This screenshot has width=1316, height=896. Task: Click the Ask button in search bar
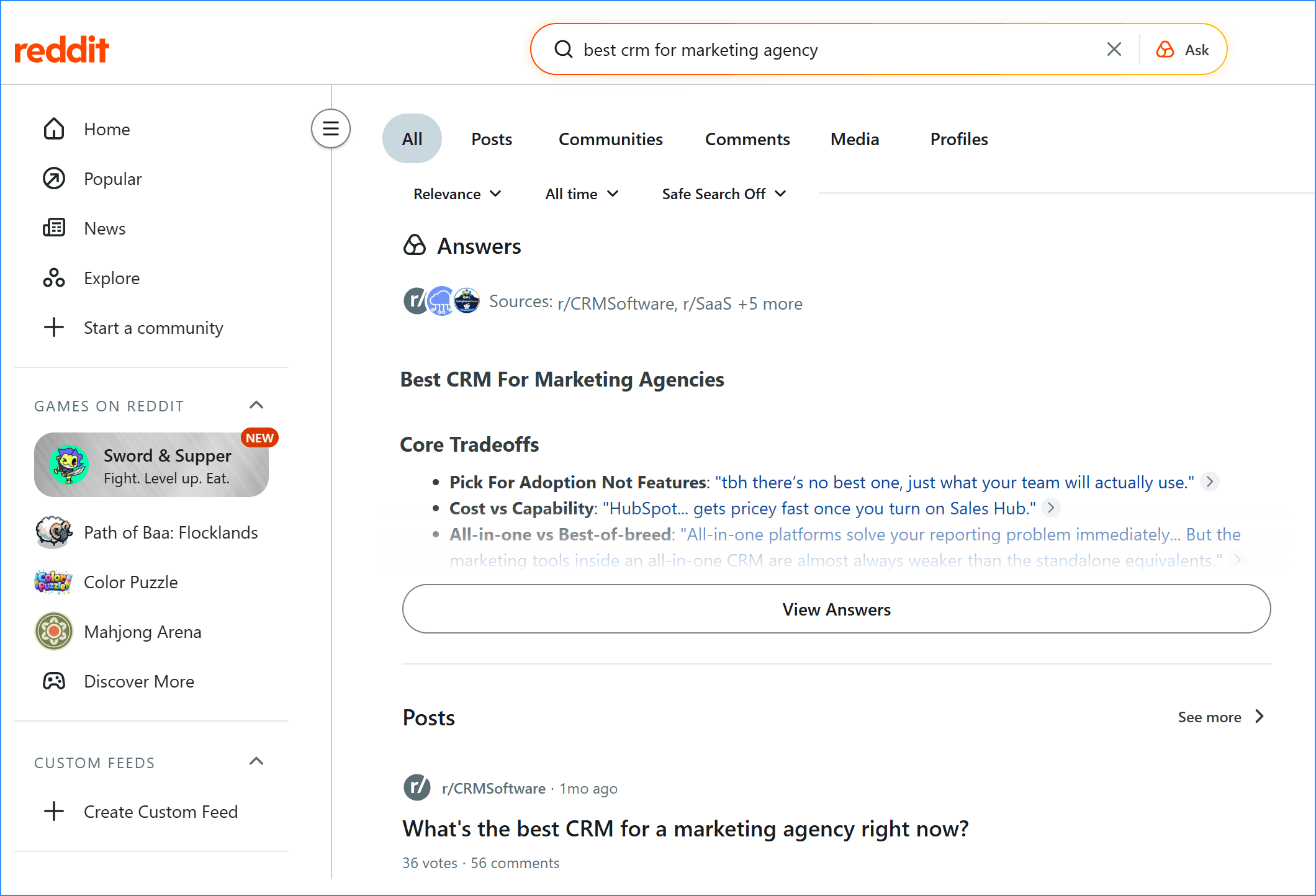tap(1183, 50)
